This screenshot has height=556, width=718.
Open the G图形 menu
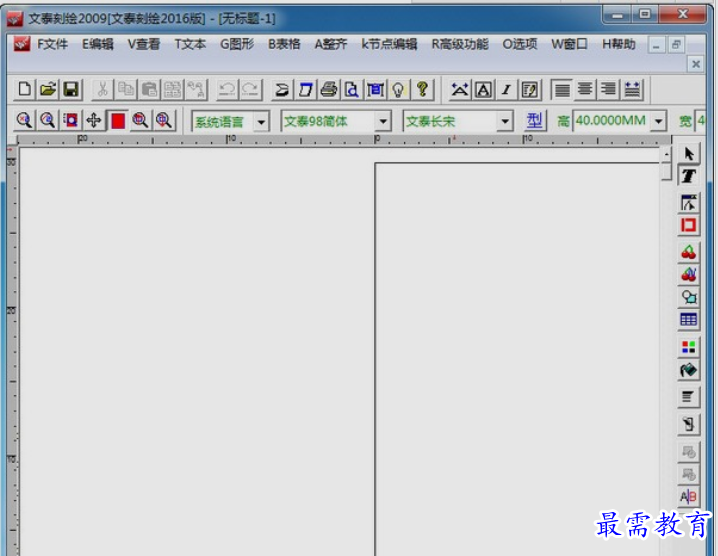pos(237,44)
